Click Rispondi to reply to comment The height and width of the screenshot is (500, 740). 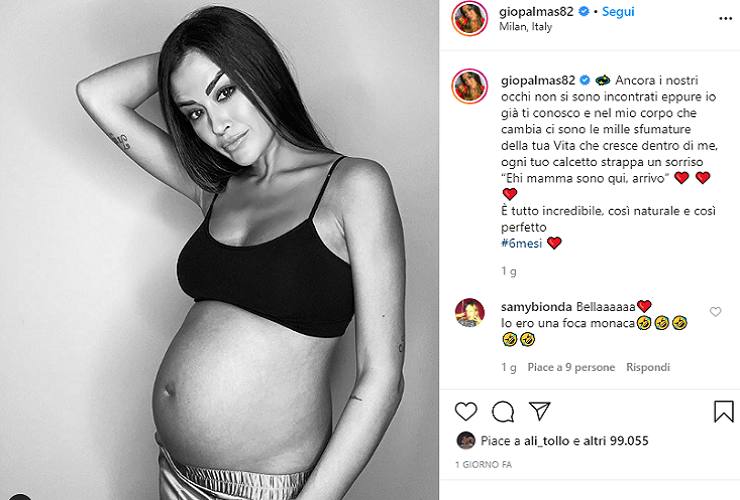pos(648,367)
